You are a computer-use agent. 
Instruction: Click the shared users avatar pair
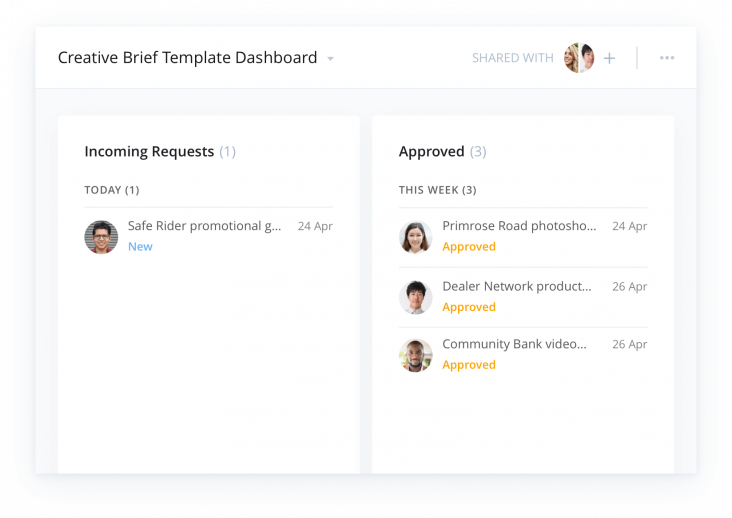[579, 58]
